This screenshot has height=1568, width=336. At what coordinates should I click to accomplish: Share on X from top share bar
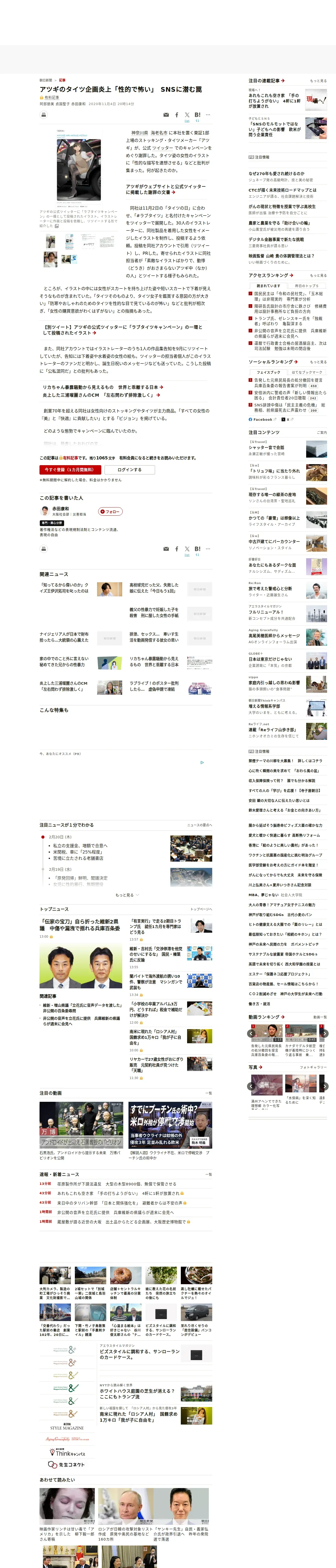[187, 114]
